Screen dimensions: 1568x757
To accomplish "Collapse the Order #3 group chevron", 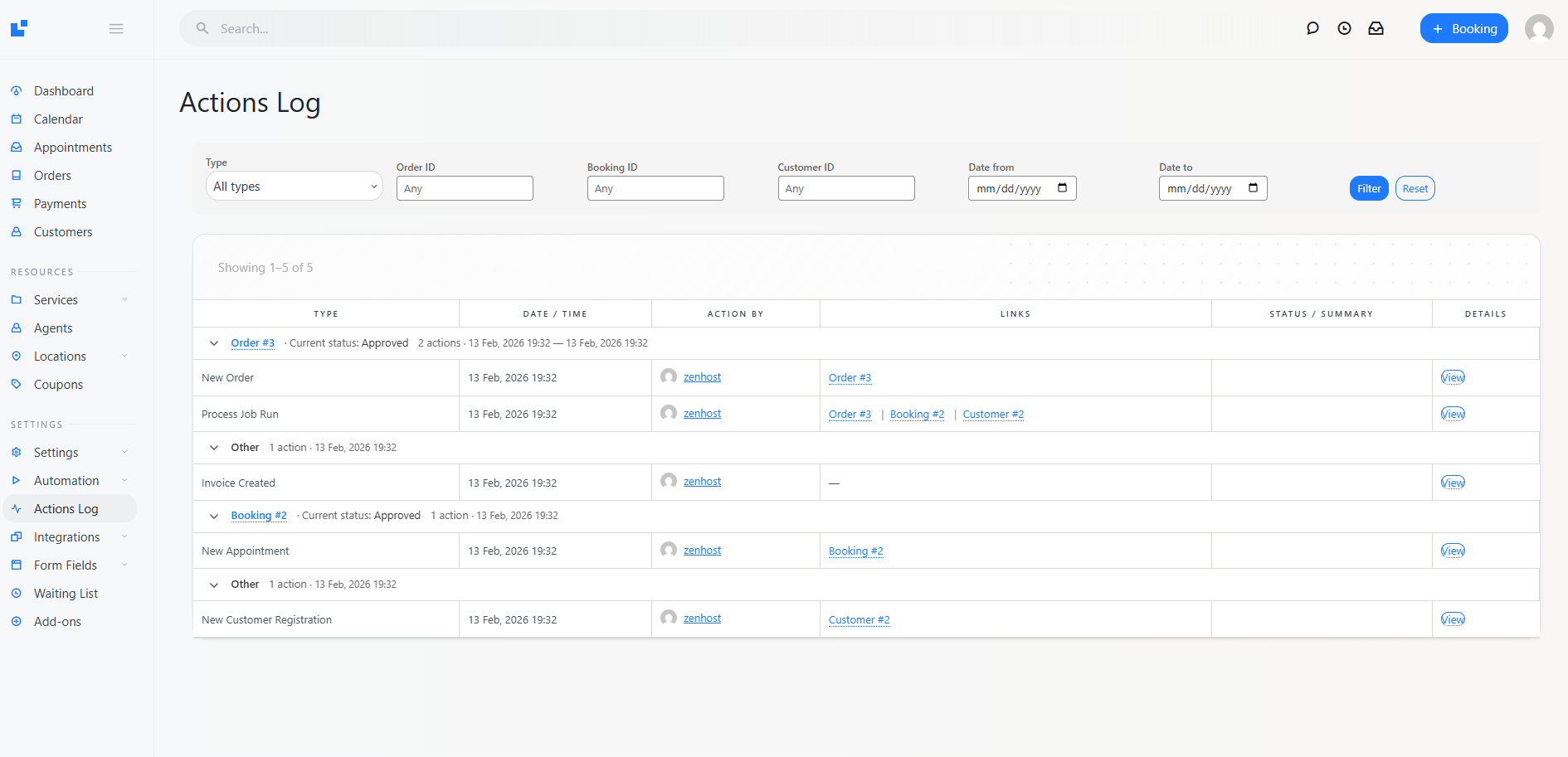I will [214, 343].
